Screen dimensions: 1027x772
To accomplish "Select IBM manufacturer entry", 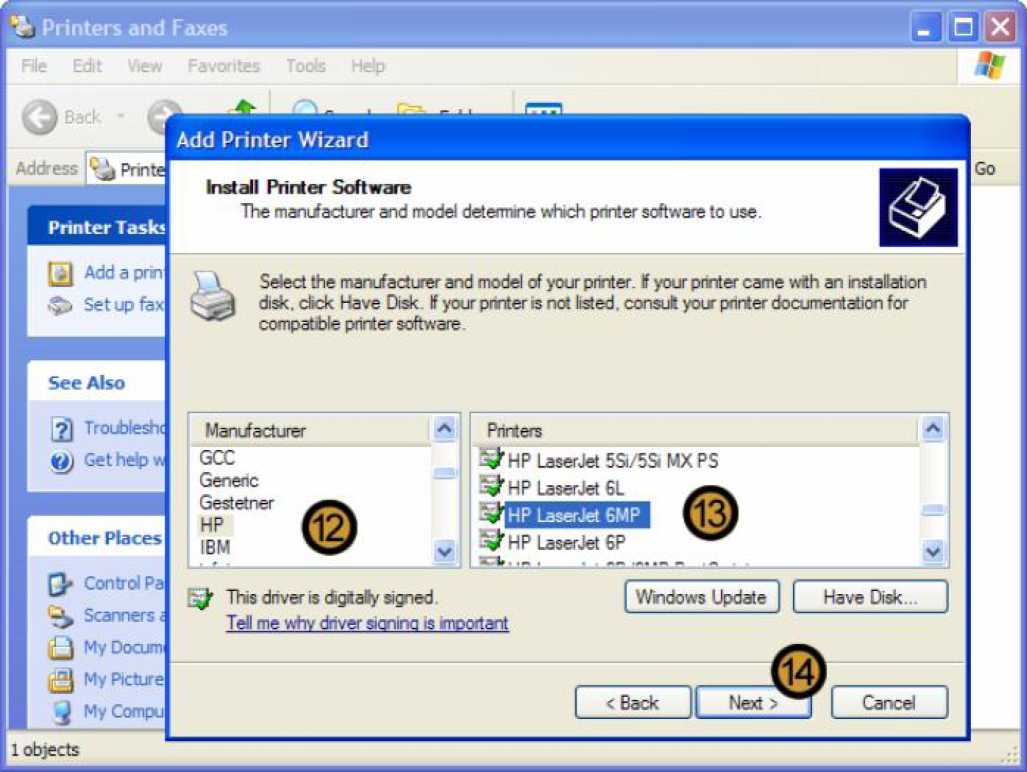I will (215, 547).
